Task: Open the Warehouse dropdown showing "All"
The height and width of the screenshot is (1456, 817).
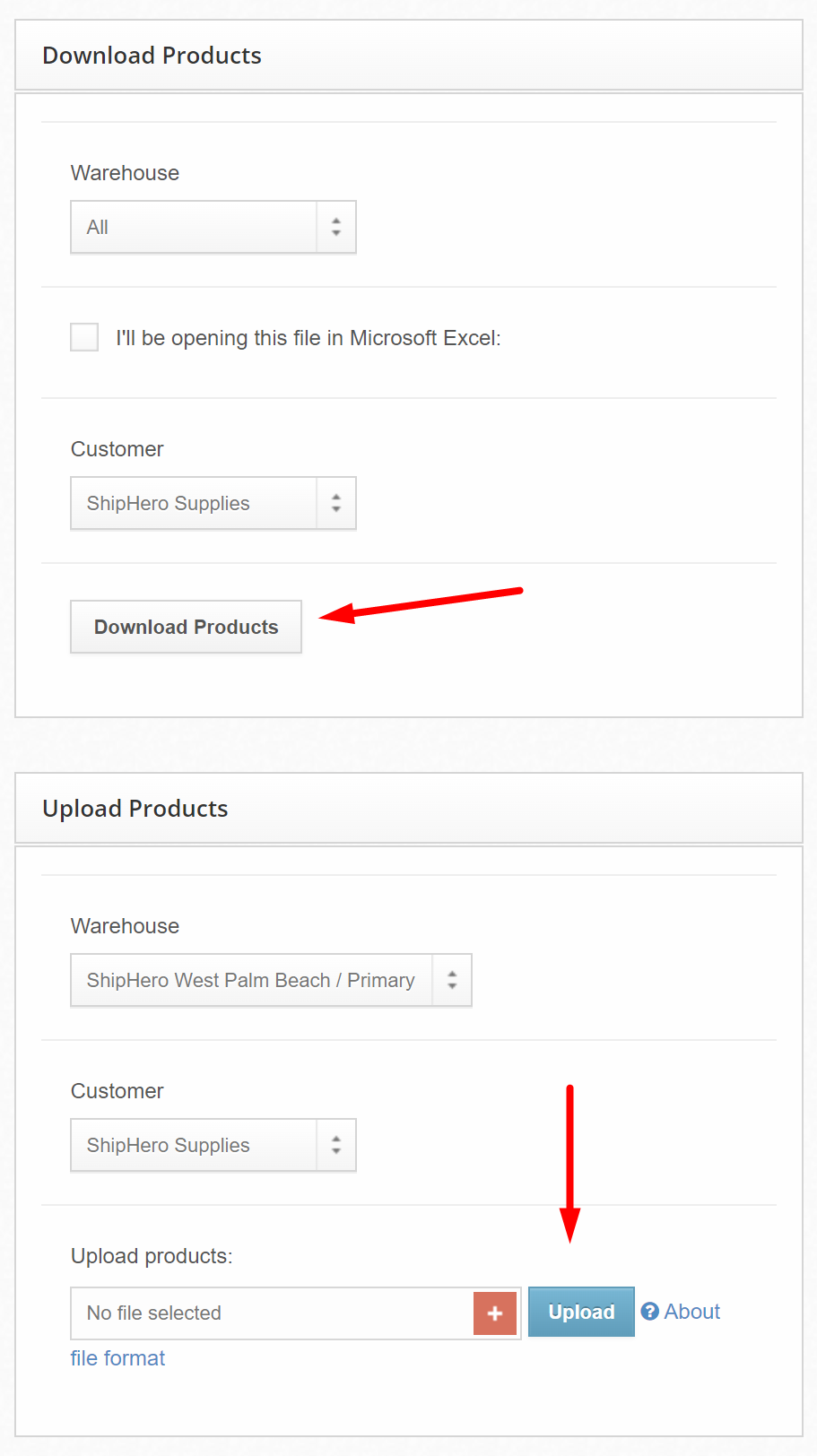Action: (x=213, y=227)
